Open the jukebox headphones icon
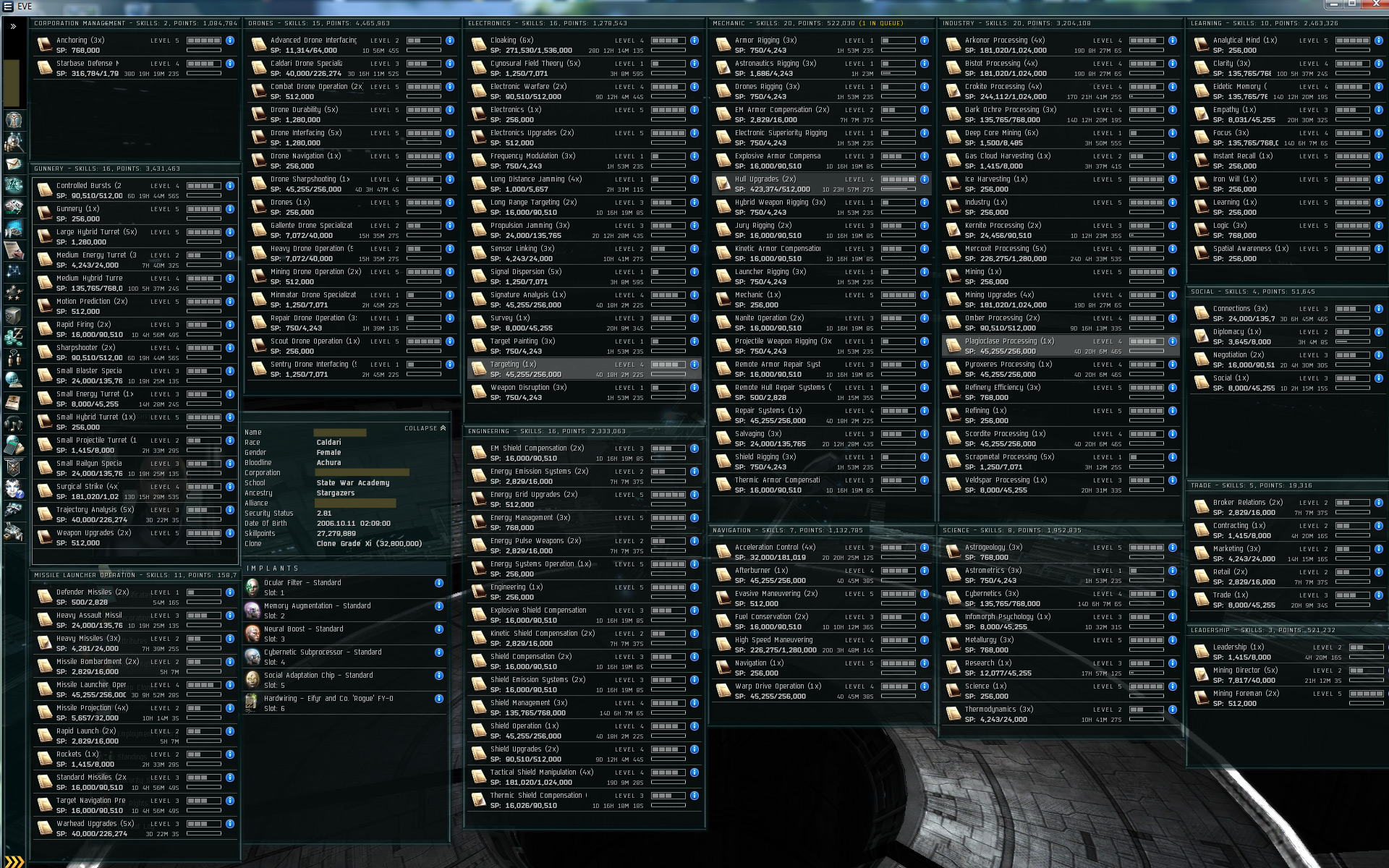Screen dimensions: 1389x868 (14, 423)
